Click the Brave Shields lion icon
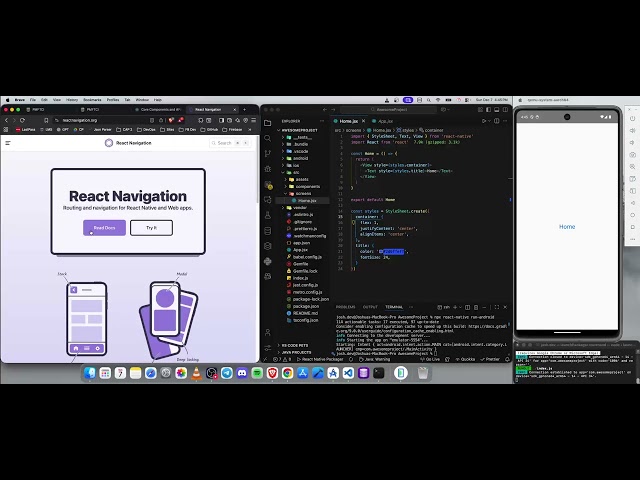640x480 pixels. [171, 120]
